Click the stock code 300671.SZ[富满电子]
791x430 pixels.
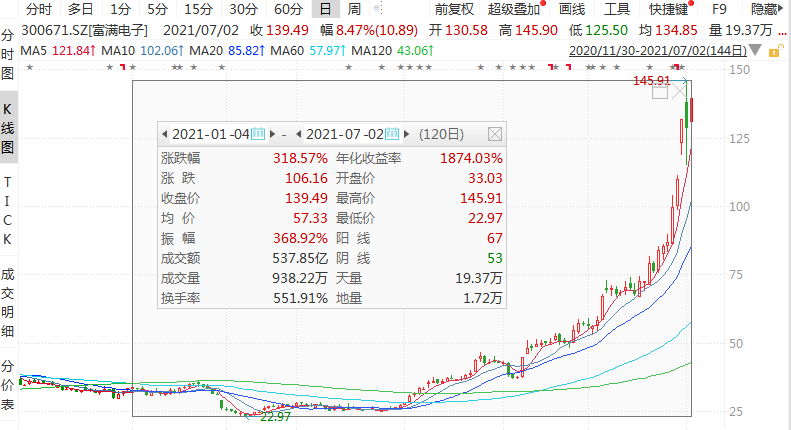point(84,30)
